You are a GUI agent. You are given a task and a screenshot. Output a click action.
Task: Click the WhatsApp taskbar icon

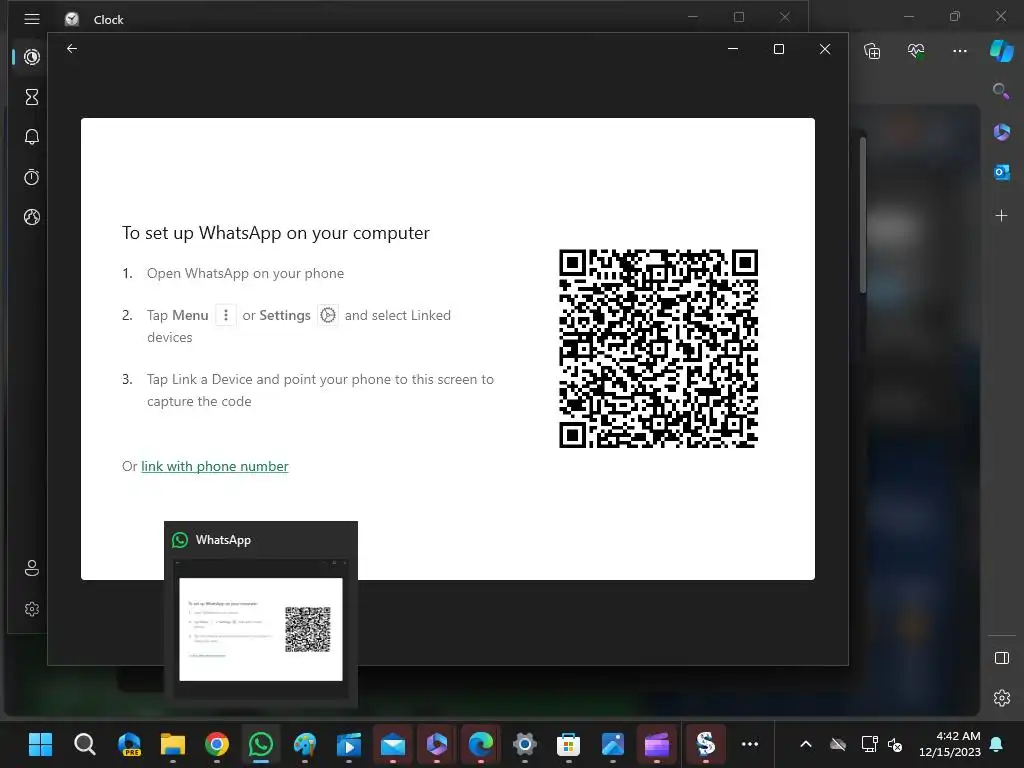[x=261, y=744]
